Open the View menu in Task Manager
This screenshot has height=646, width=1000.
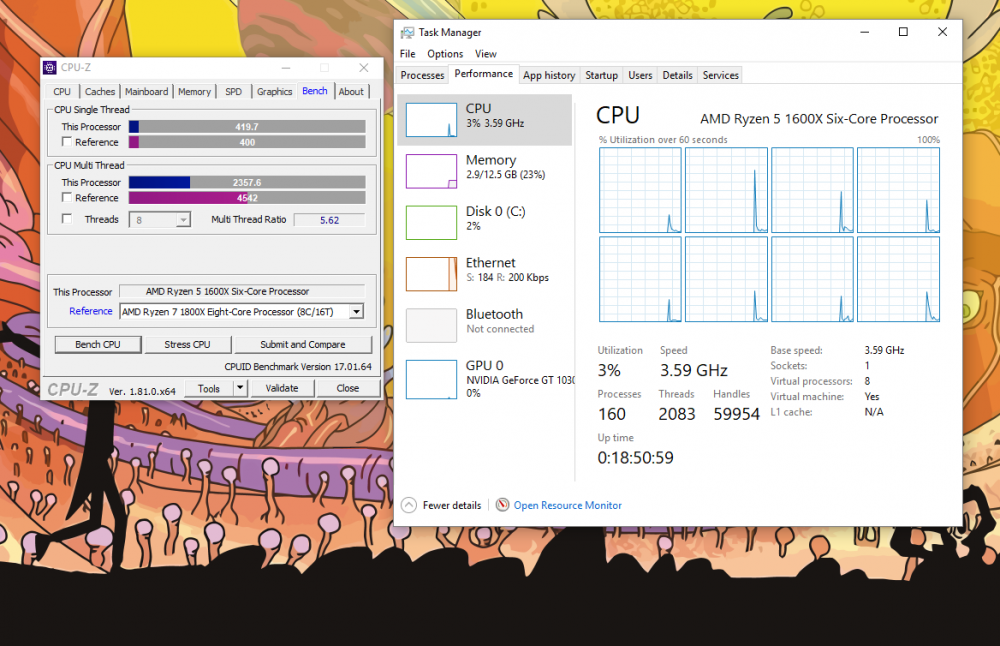(x=485, y=54)
